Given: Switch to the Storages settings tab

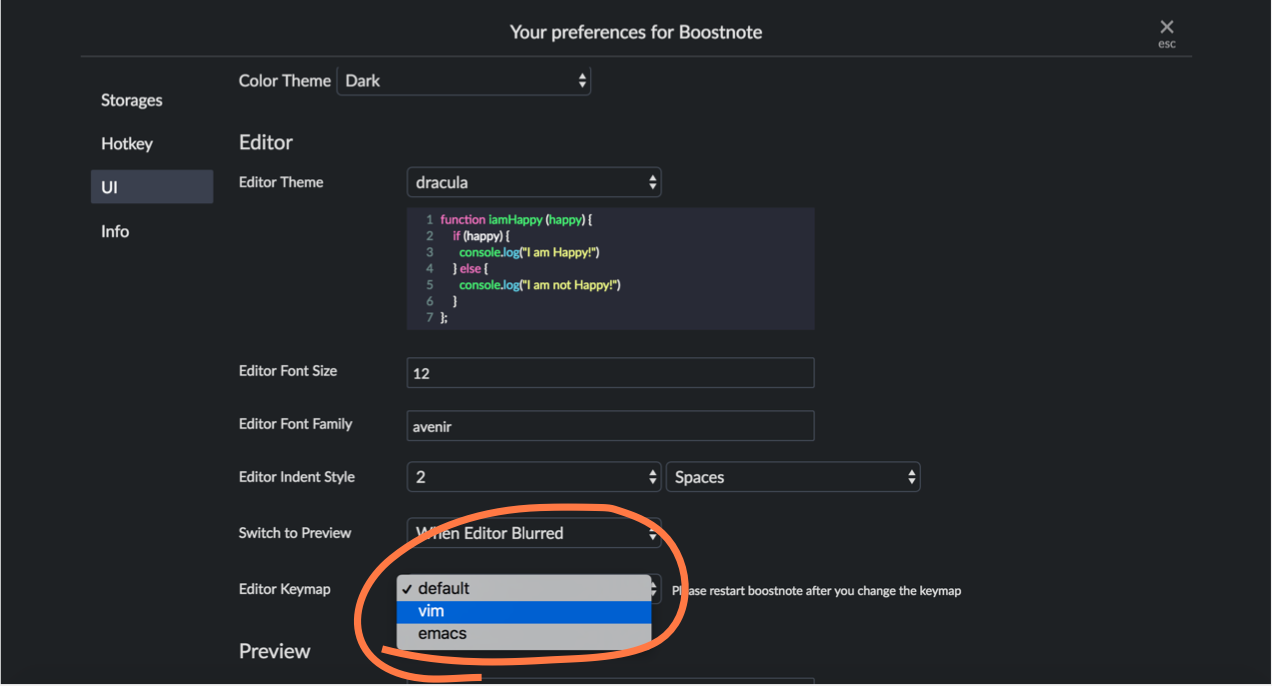Looking at the screenshot, I should [131, 100].
